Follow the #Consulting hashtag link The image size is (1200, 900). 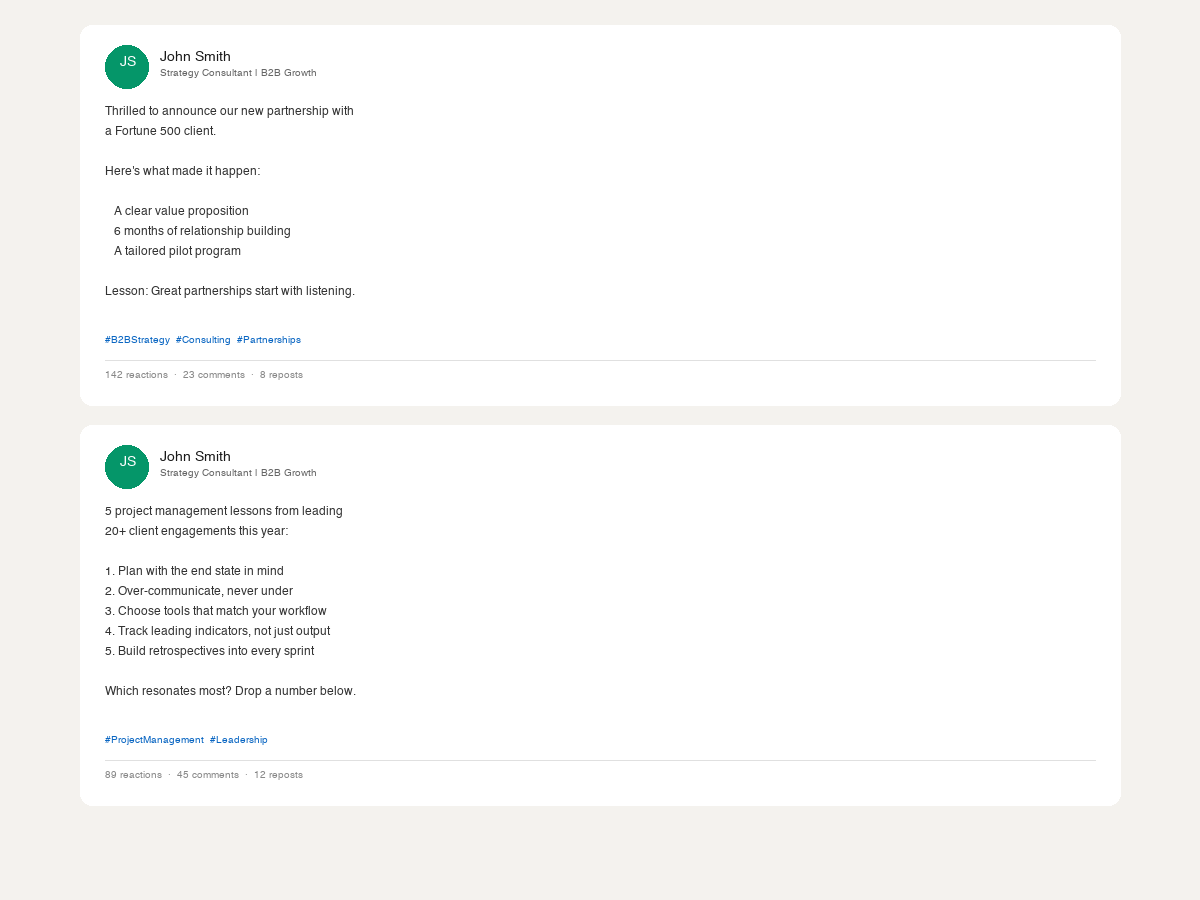coord(203,340)
